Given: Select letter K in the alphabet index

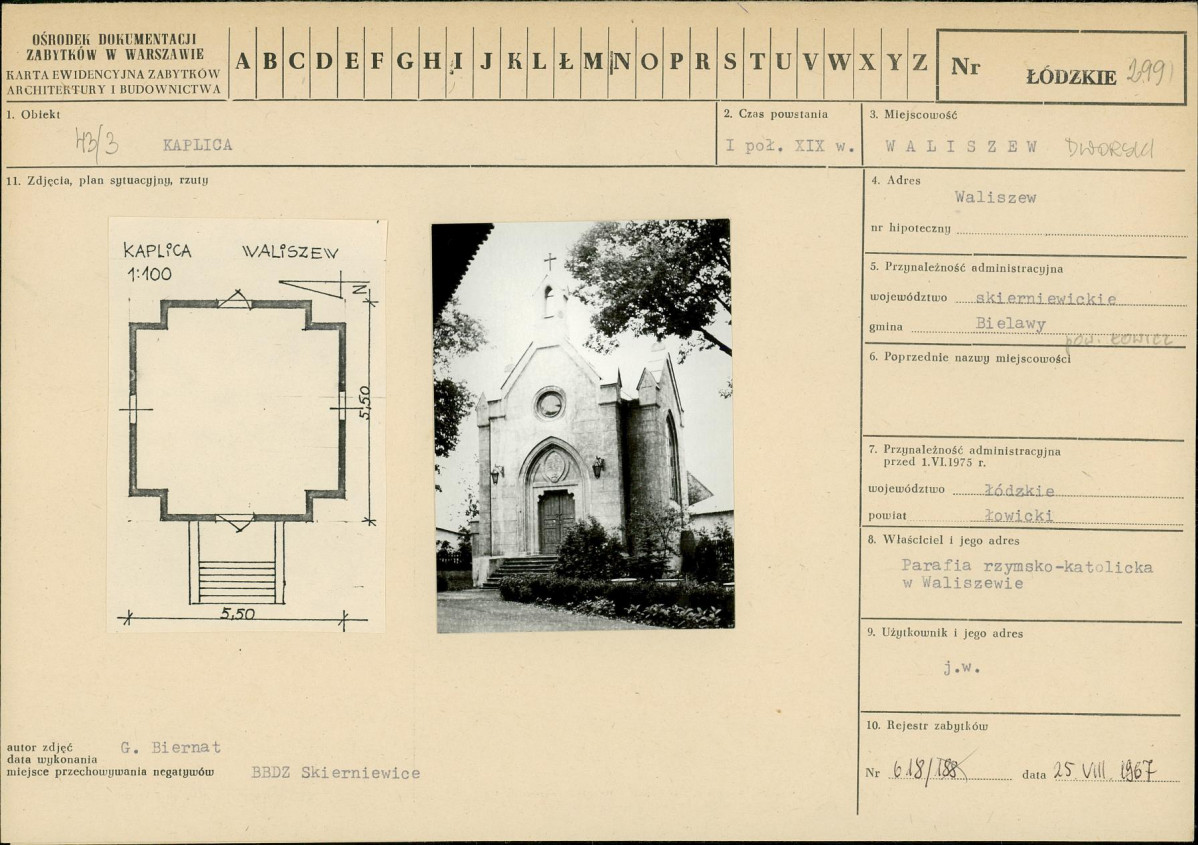Looking at the screenshot, I should pyautogui.click(x=515, y=62).
